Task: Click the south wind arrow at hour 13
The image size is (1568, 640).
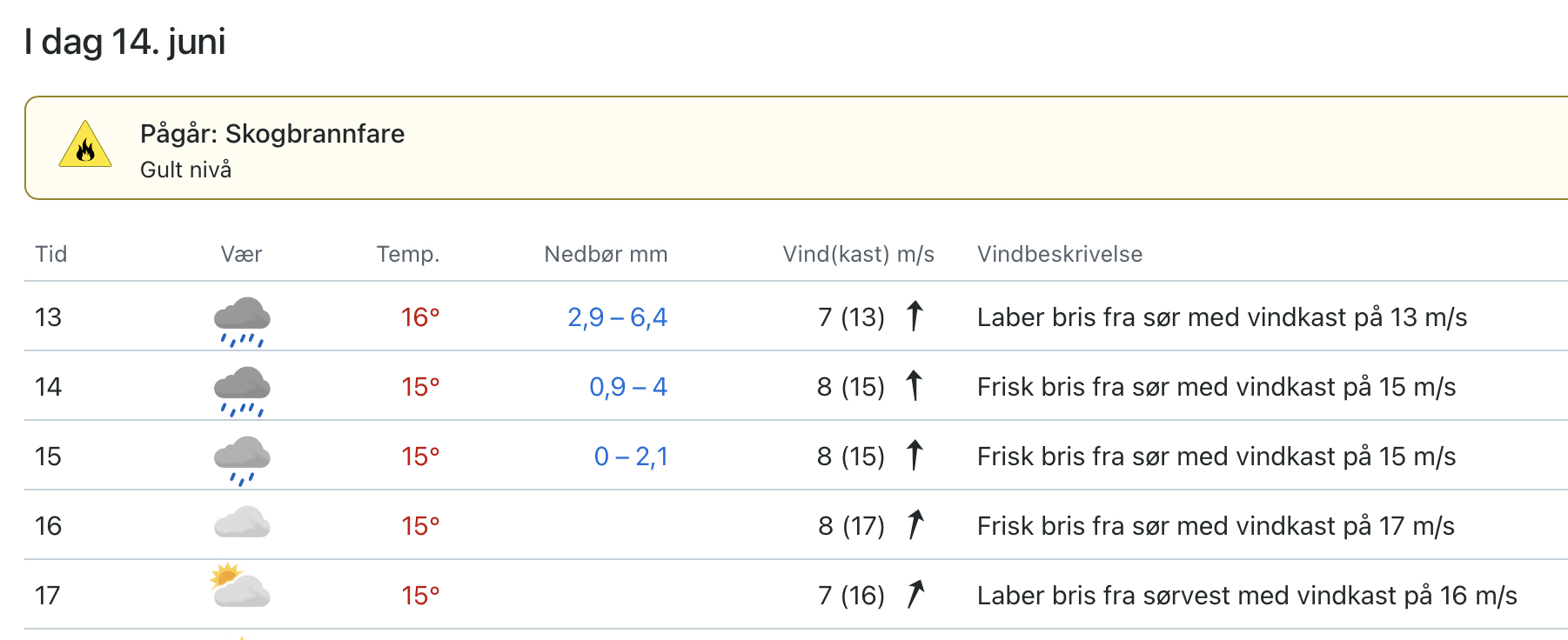Action: 915,317
